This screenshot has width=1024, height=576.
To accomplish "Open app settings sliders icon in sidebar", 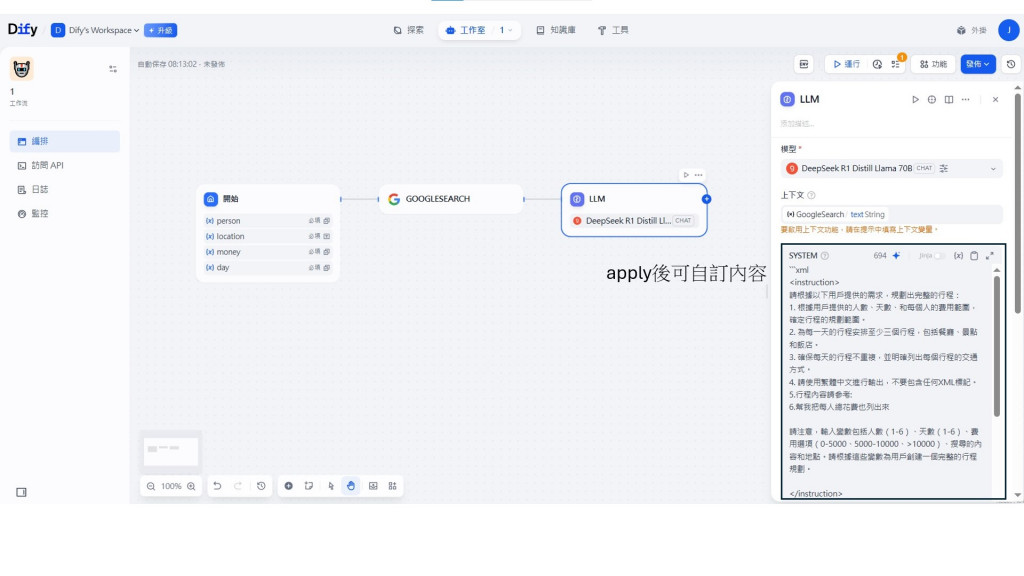I will click(113, 69).
